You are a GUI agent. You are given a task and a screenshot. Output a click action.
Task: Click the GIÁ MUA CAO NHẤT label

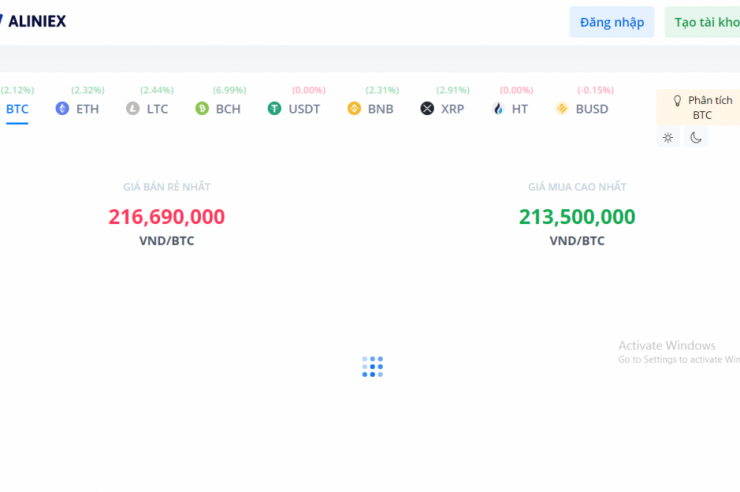tap(577, 187)
